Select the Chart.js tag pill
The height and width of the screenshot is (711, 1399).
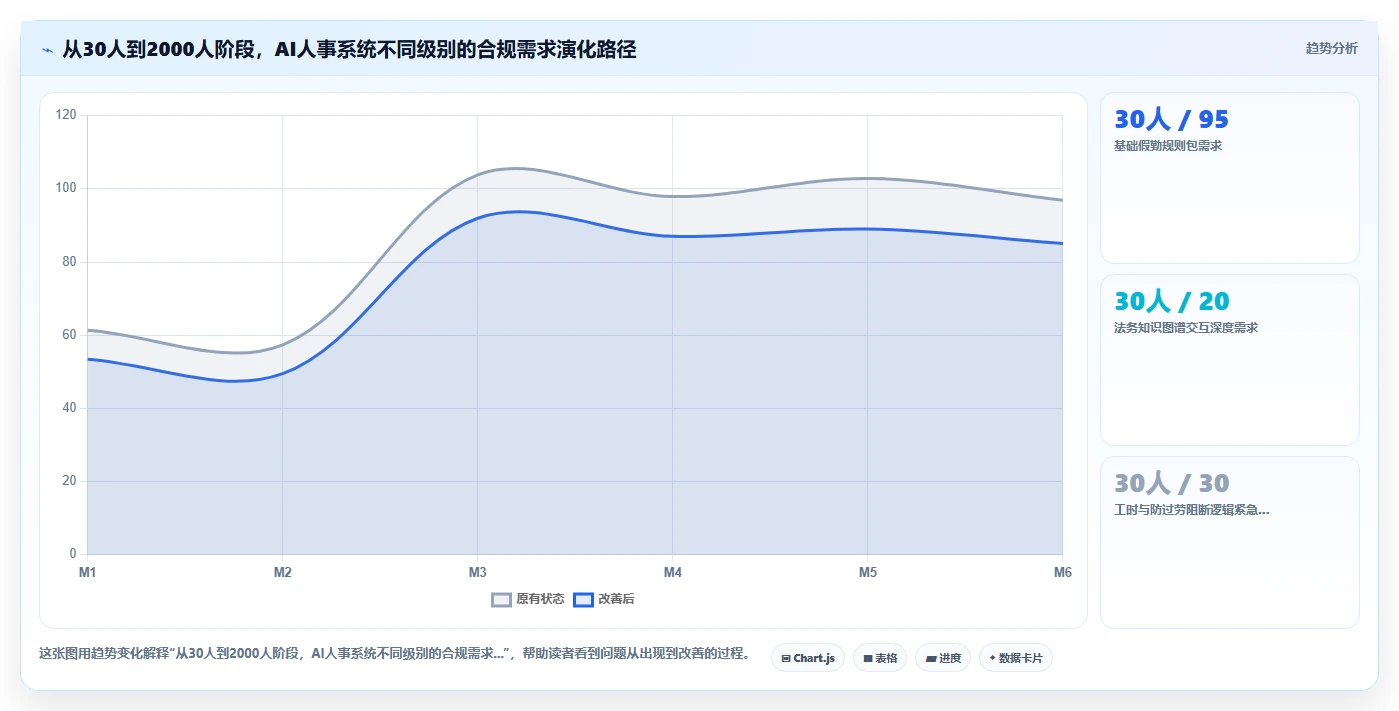[808, 658]
